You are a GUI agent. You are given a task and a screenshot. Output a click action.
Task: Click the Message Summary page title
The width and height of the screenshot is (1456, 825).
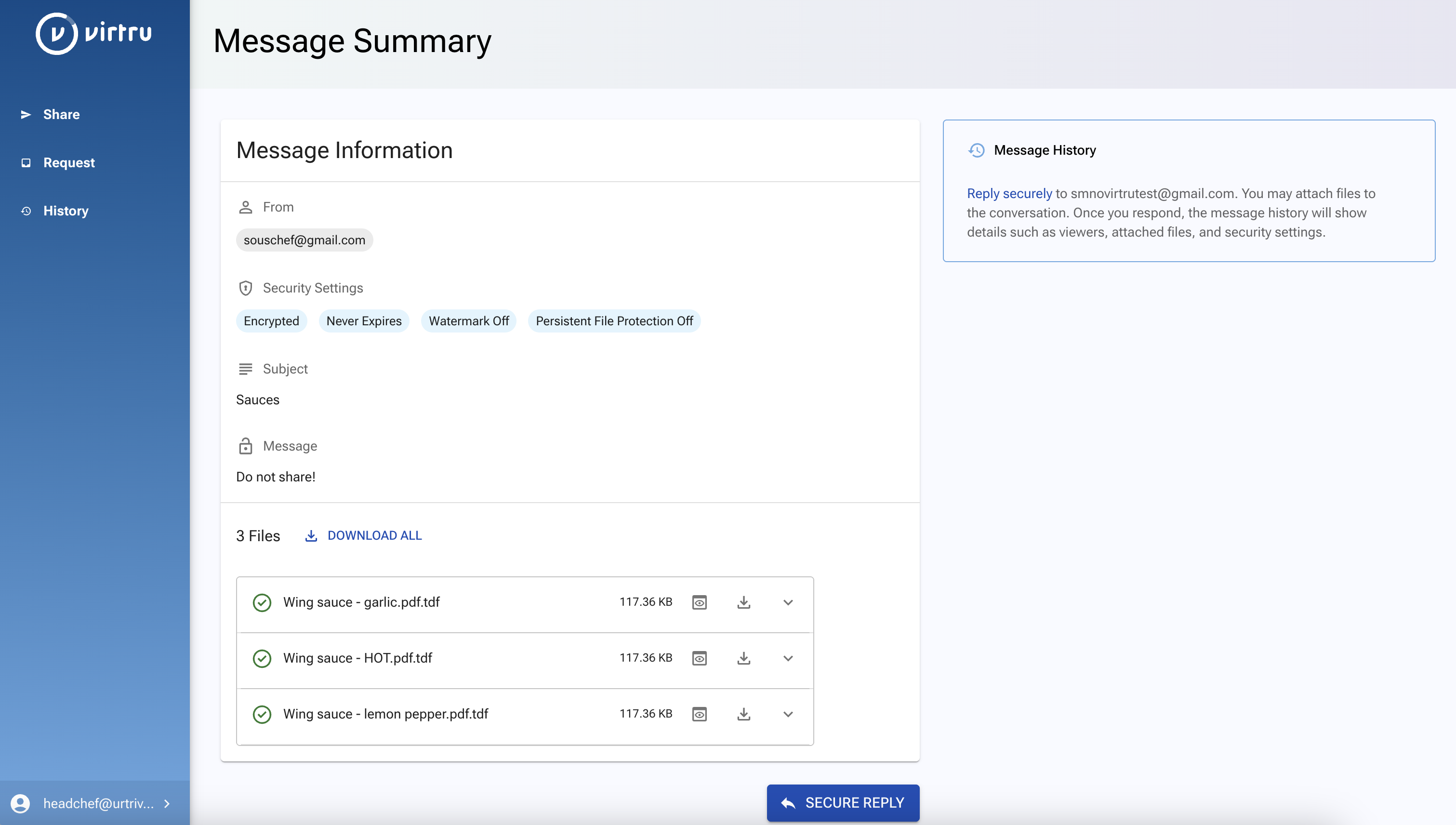coord(352,41)
